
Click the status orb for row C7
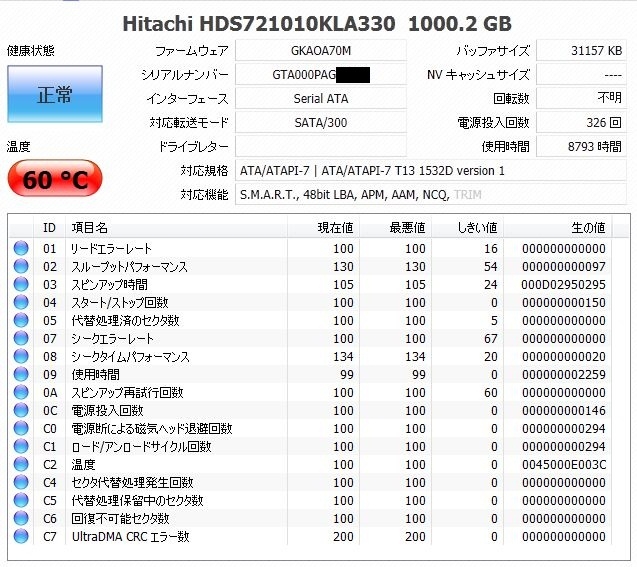point(21,537)
